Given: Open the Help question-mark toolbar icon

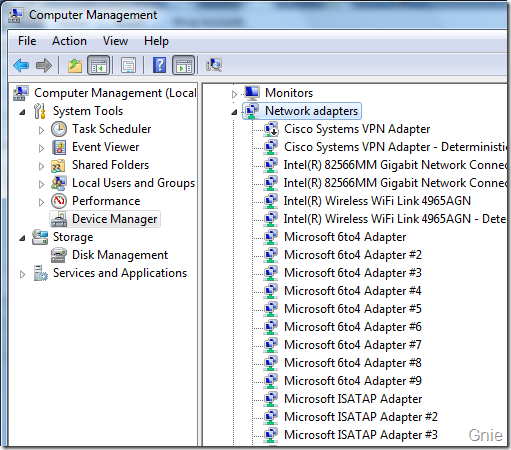Looking at the screenshot, I should pyautogui.click(x=159, y=65).
